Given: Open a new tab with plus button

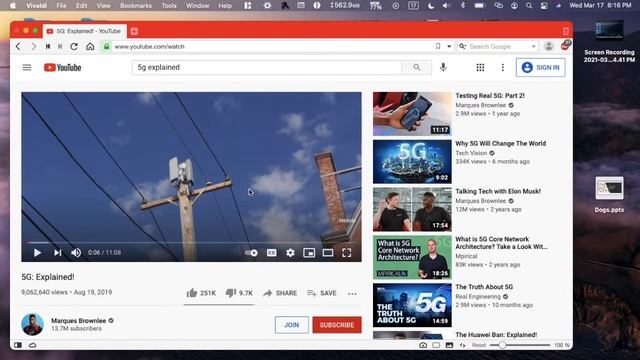Looking at the screenshot, I should point(134,31).
